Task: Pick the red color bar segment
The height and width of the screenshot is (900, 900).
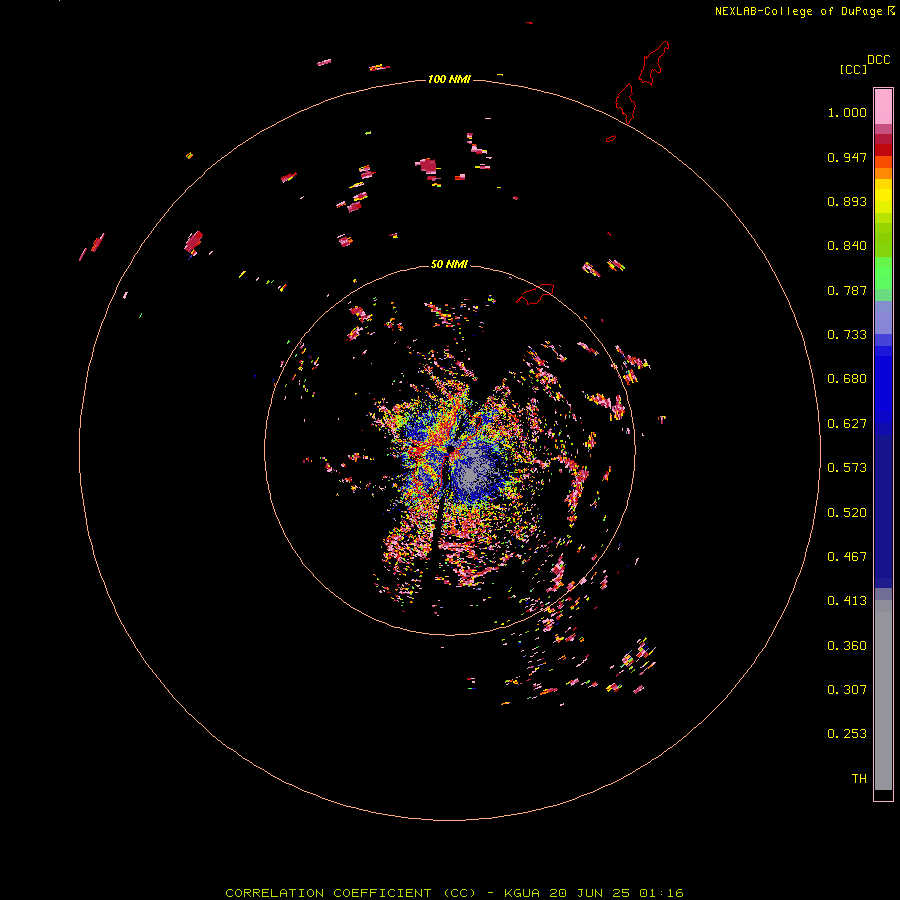Action: (x=883, y=150)
